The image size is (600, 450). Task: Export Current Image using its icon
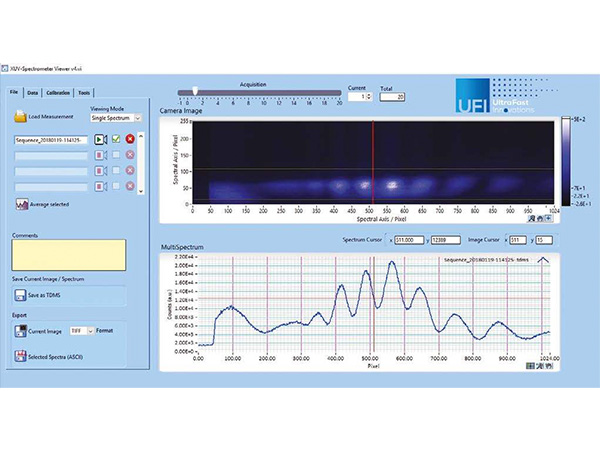20,330
